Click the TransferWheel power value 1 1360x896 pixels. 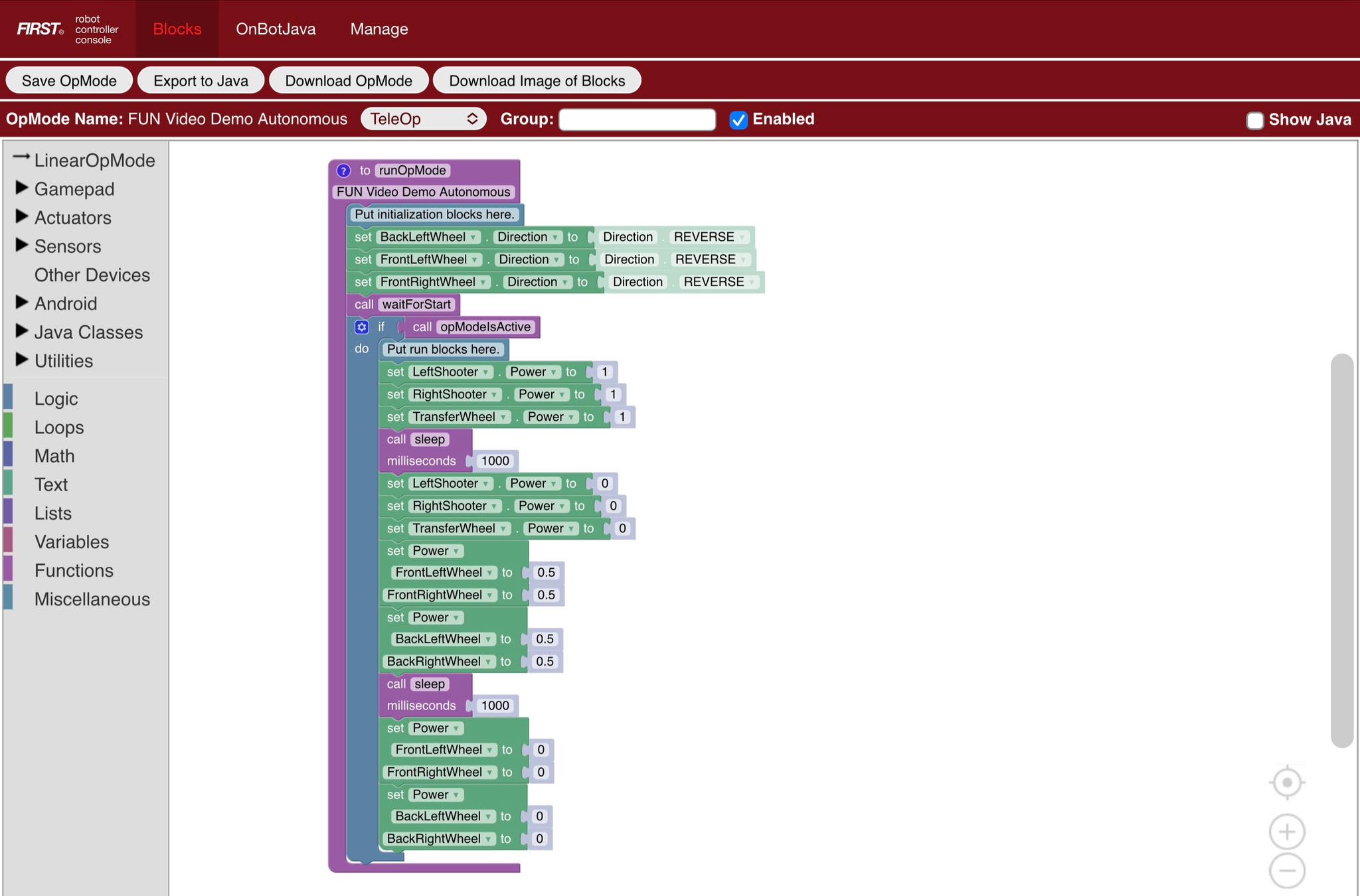[622, 417]
